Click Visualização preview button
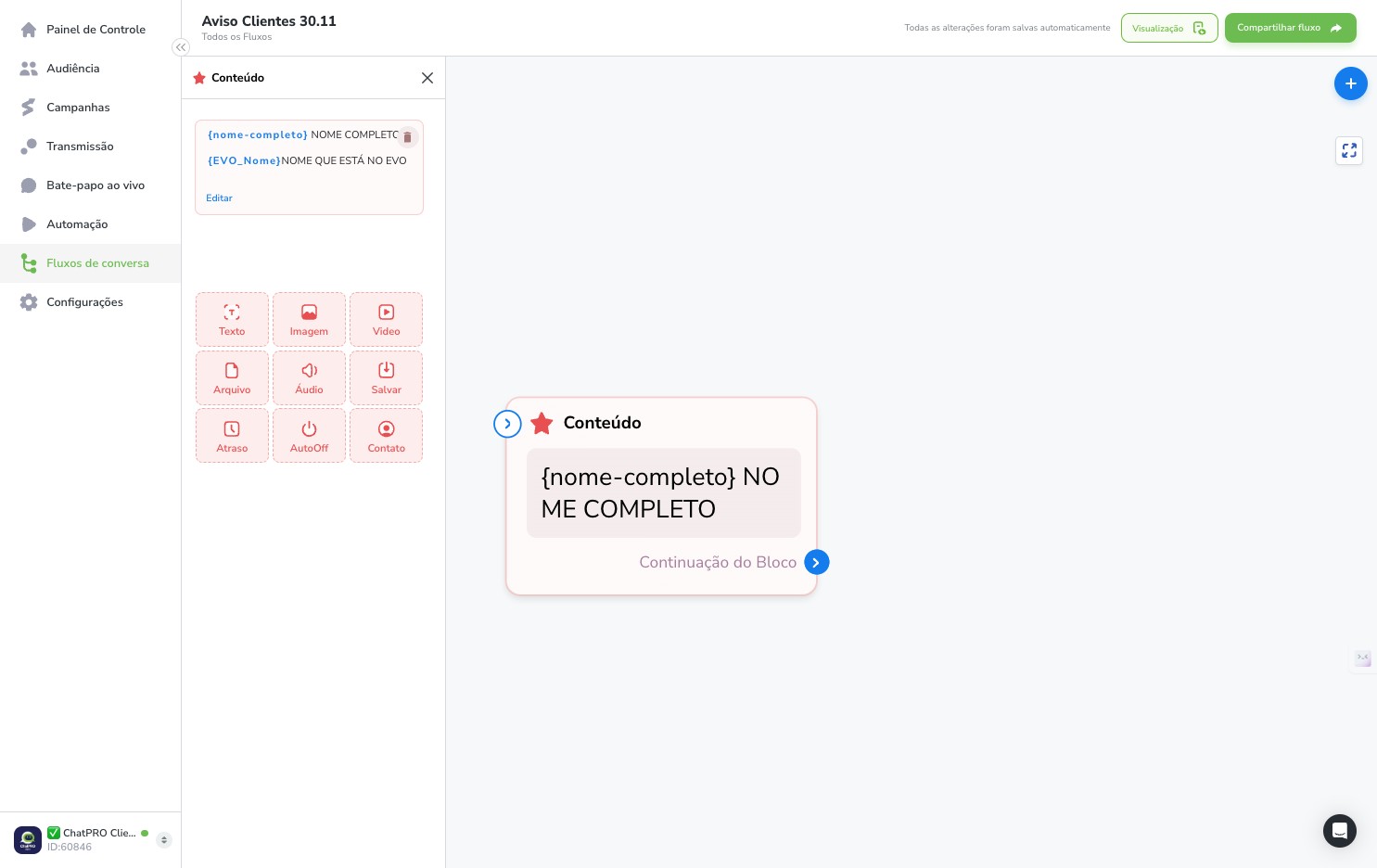Screen dimensions: 1377x868 [x=1169, y=28]
